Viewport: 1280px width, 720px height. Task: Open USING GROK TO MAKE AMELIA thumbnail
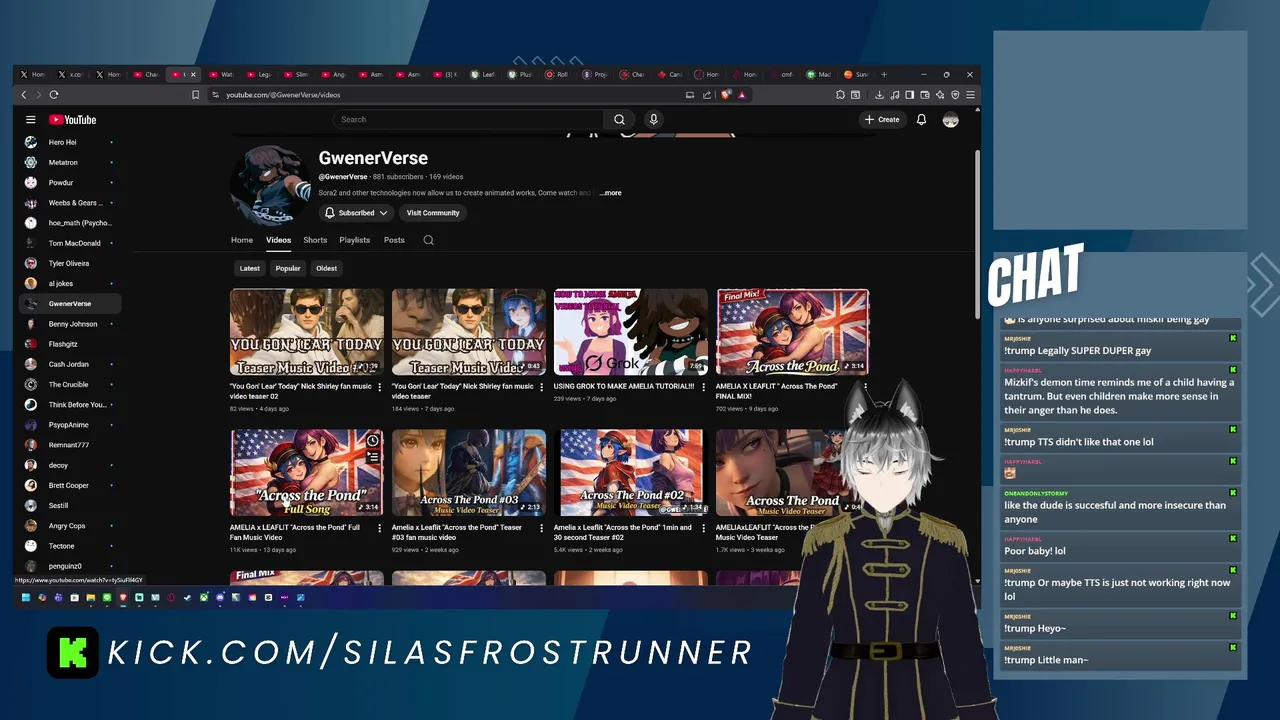point(631,332)
